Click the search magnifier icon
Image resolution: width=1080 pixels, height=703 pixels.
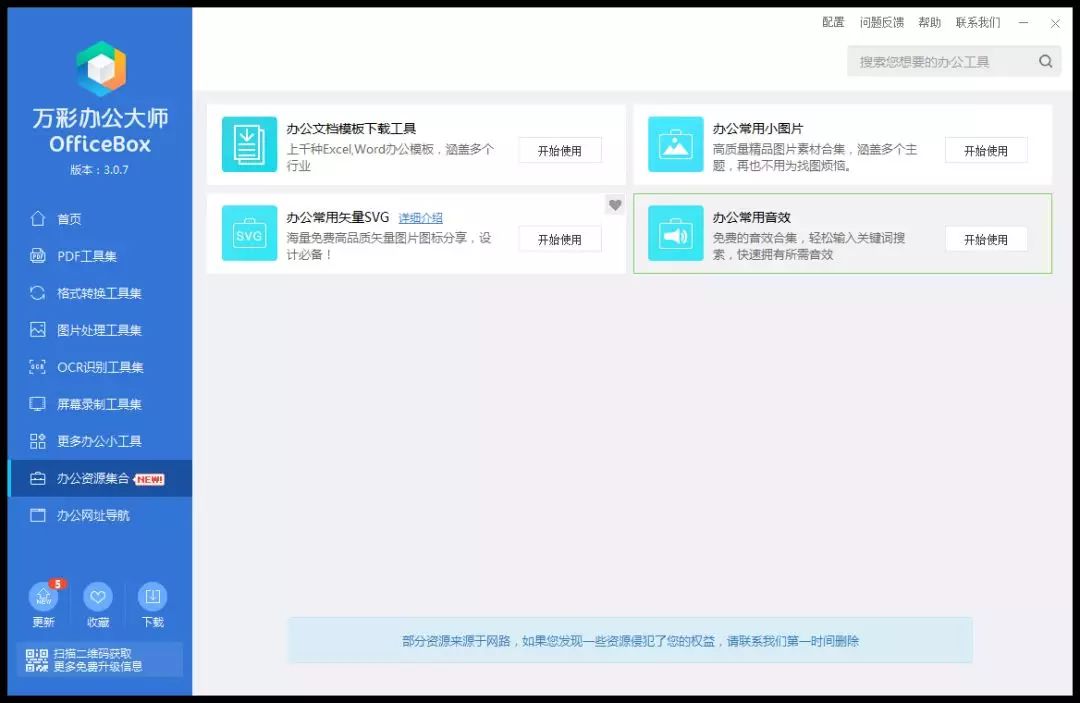pos(1045,62)
